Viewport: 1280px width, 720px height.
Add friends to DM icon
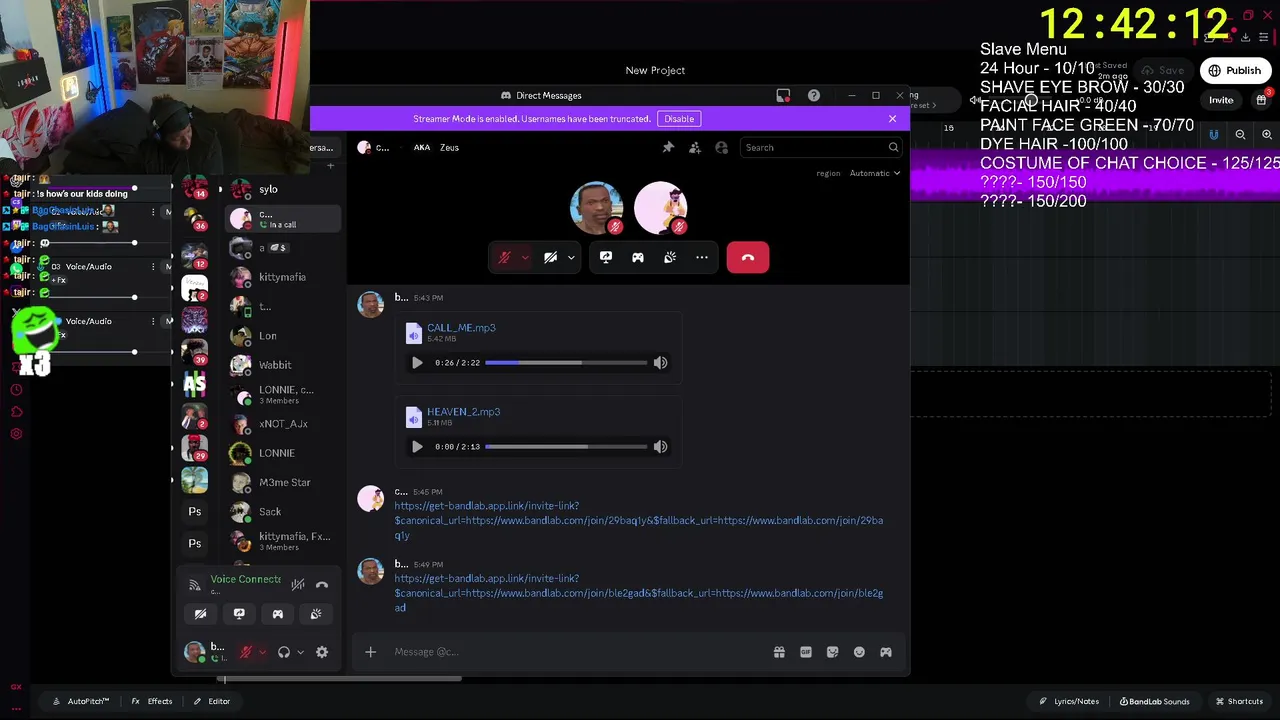[695, 147]
